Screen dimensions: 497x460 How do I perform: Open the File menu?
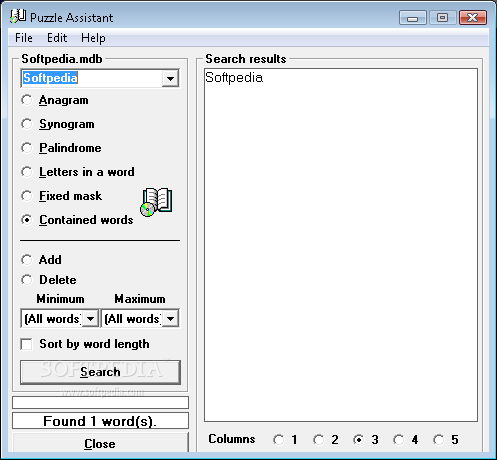[x=24, y=38]
